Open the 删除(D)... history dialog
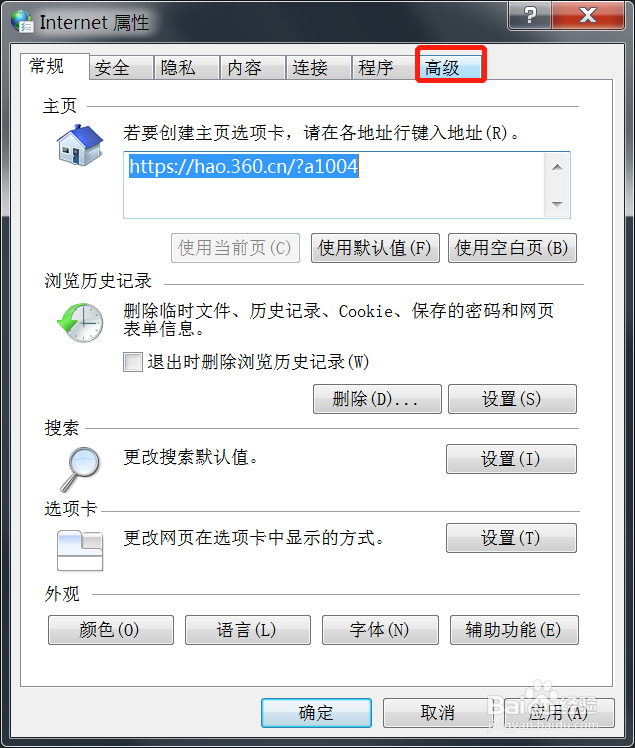 point(377,399)
